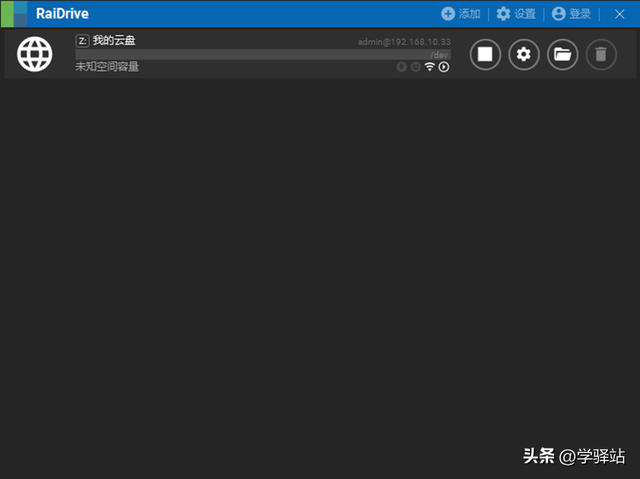The width and height of the screenshot is (640, 479).
Task: Click the admin@192.168.10.33 address text
Action: pos(404,42)
